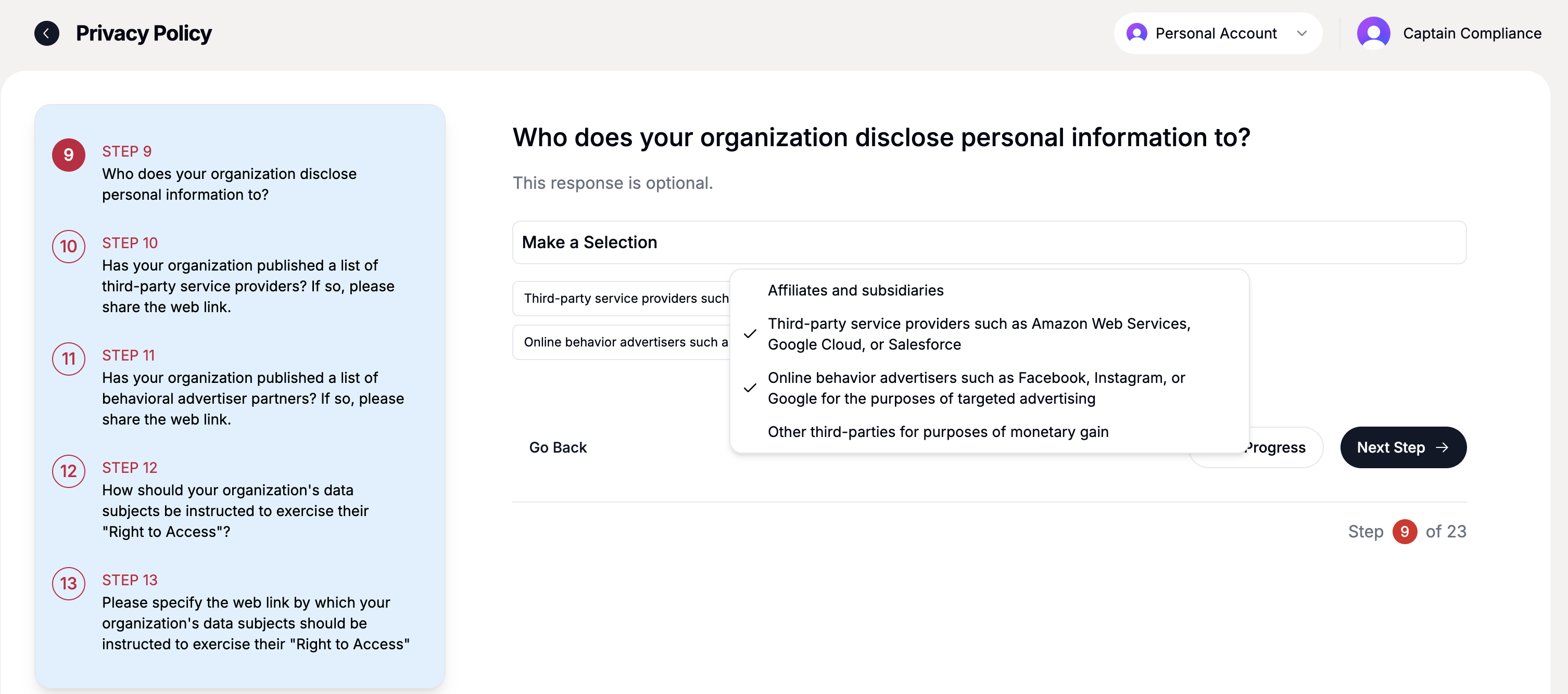
Task: Select Other third-parties for monetary gain
Action: coord(938,432)
